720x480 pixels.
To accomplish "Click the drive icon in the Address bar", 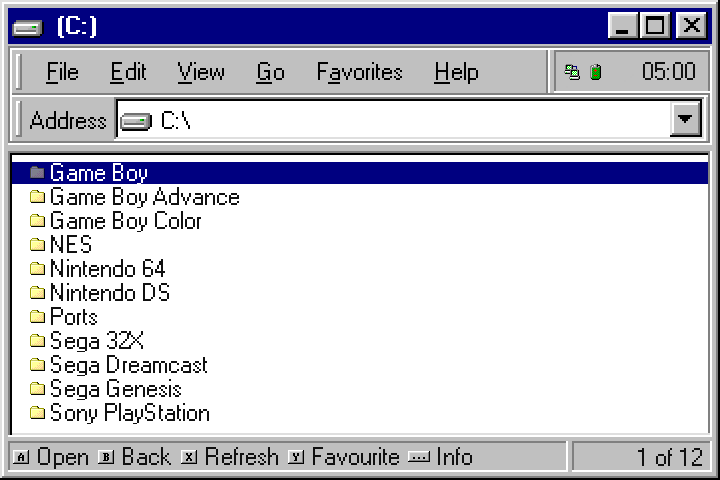I will pos(135,121).
